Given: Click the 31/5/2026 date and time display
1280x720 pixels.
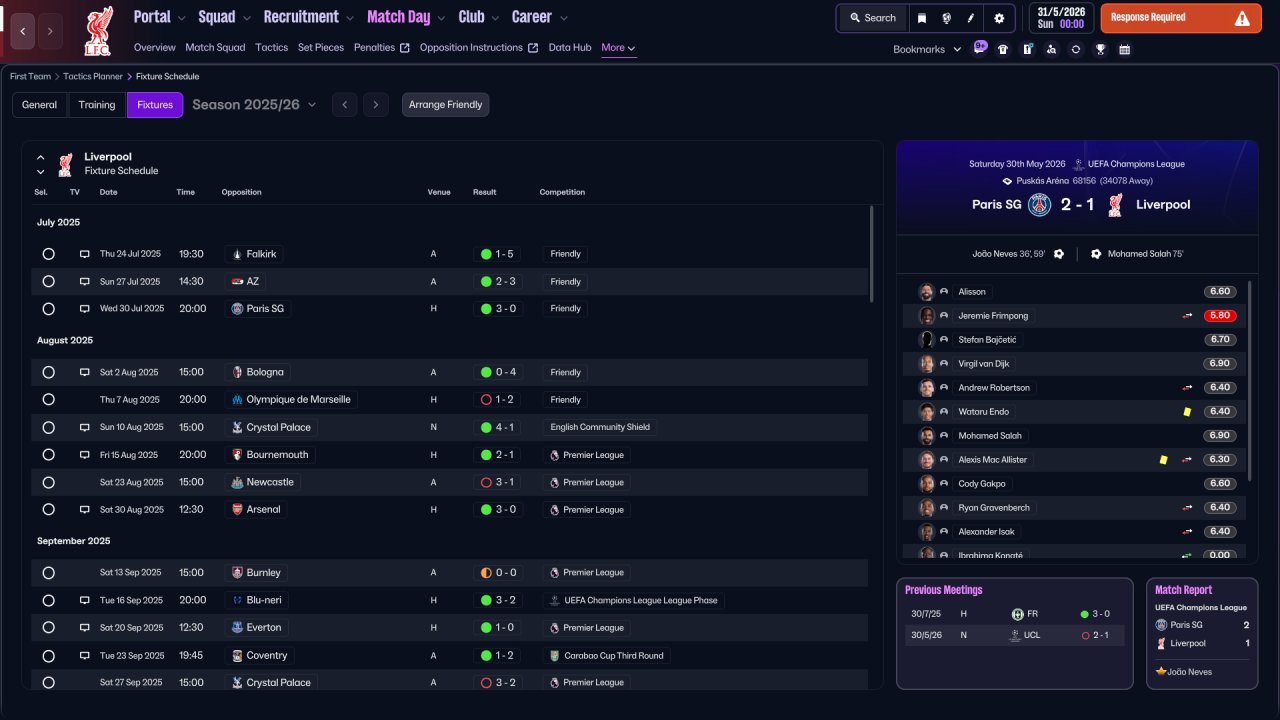Looking at the screenshot, I should [x=1061, y=18].
